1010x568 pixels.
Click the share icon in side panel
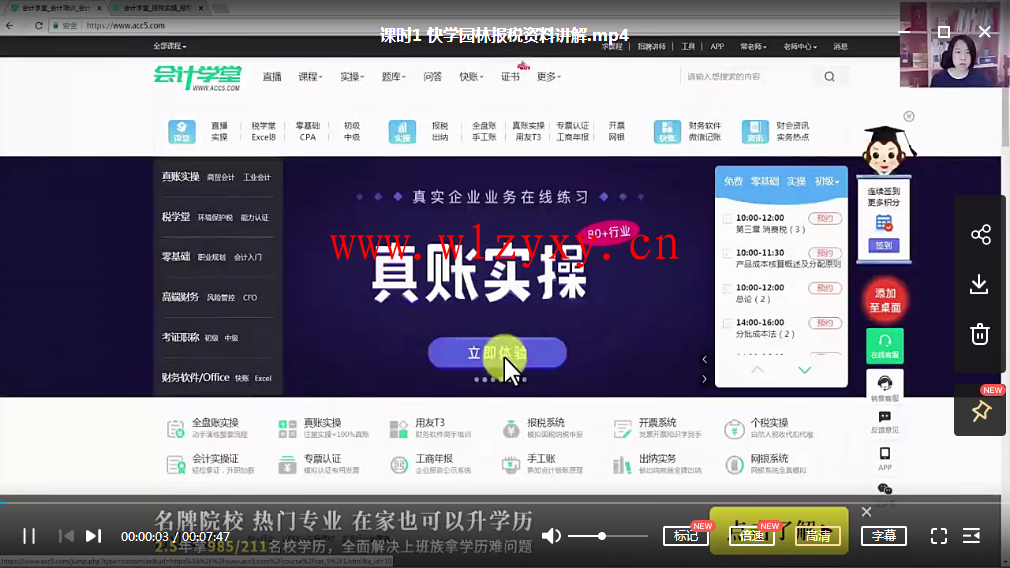click(x=980, y=234)
